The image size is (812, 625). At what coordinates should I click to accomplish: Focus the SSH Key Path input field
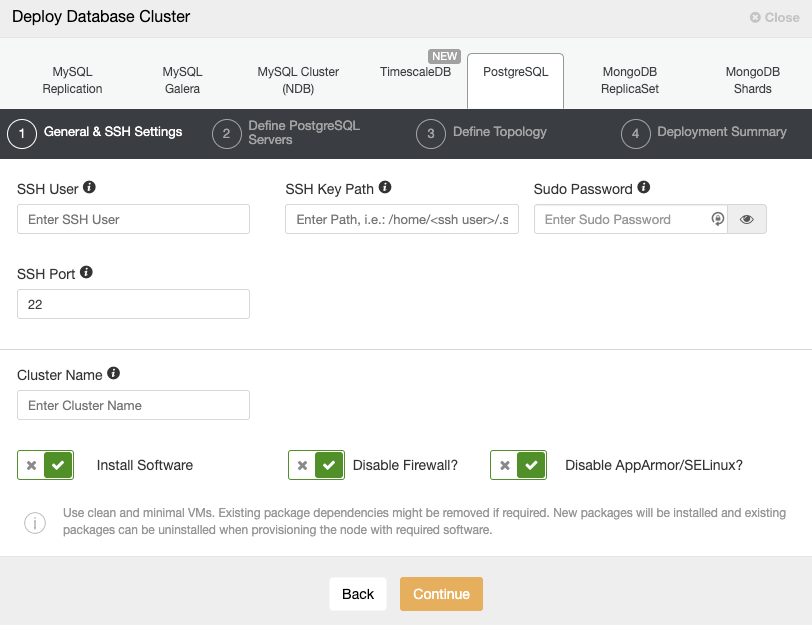click(402, 219)
